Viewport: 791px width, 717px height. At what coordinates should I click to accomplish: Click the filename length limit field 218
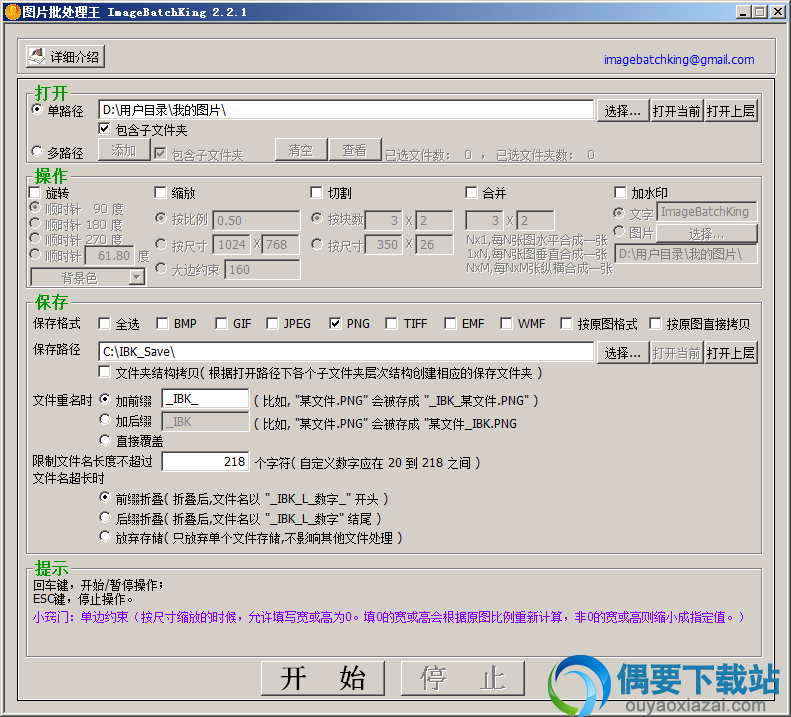click(x=205, y=461)
